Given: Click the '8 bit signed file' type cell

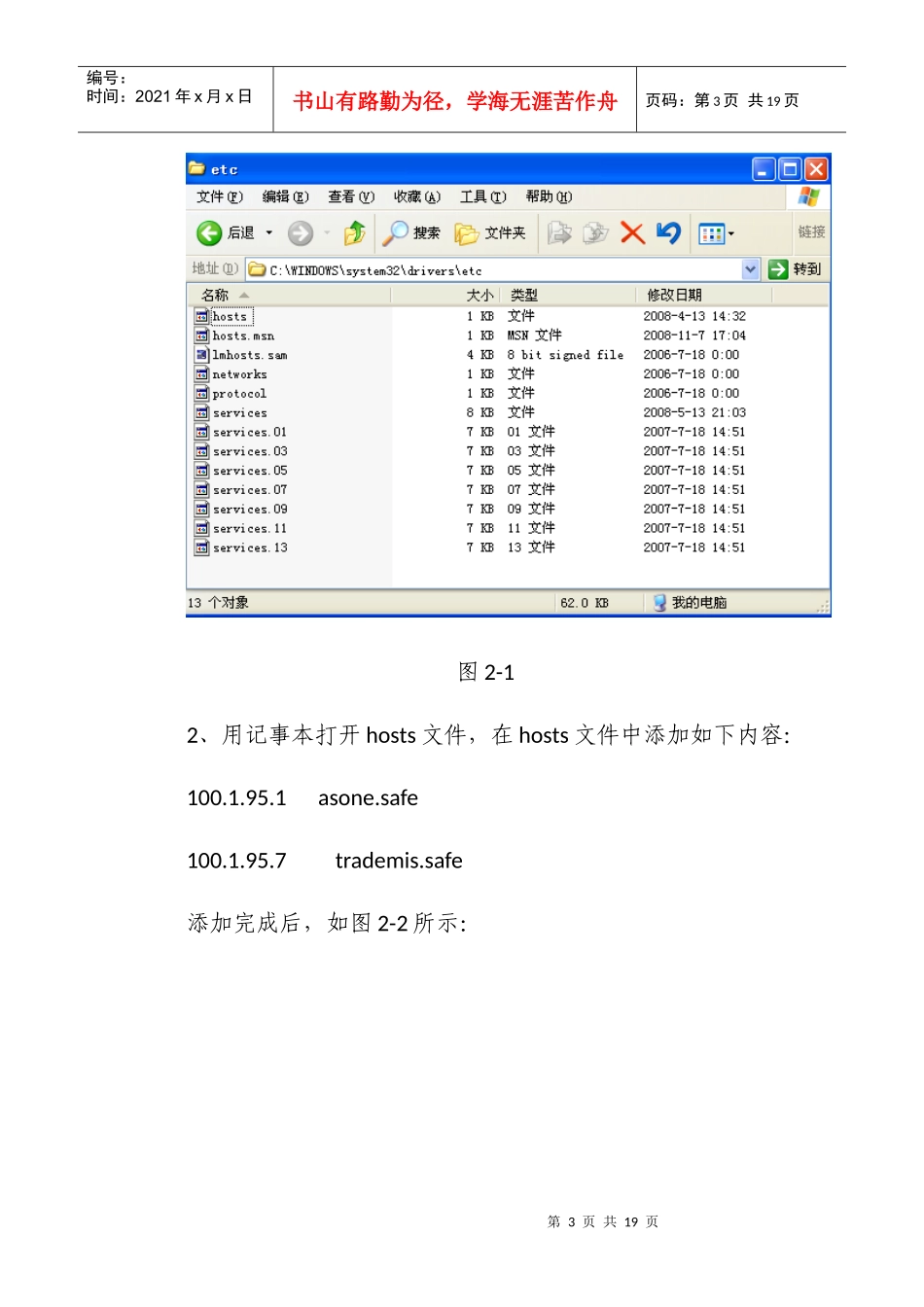Looking at the screenshot, I should click(565, 355).
